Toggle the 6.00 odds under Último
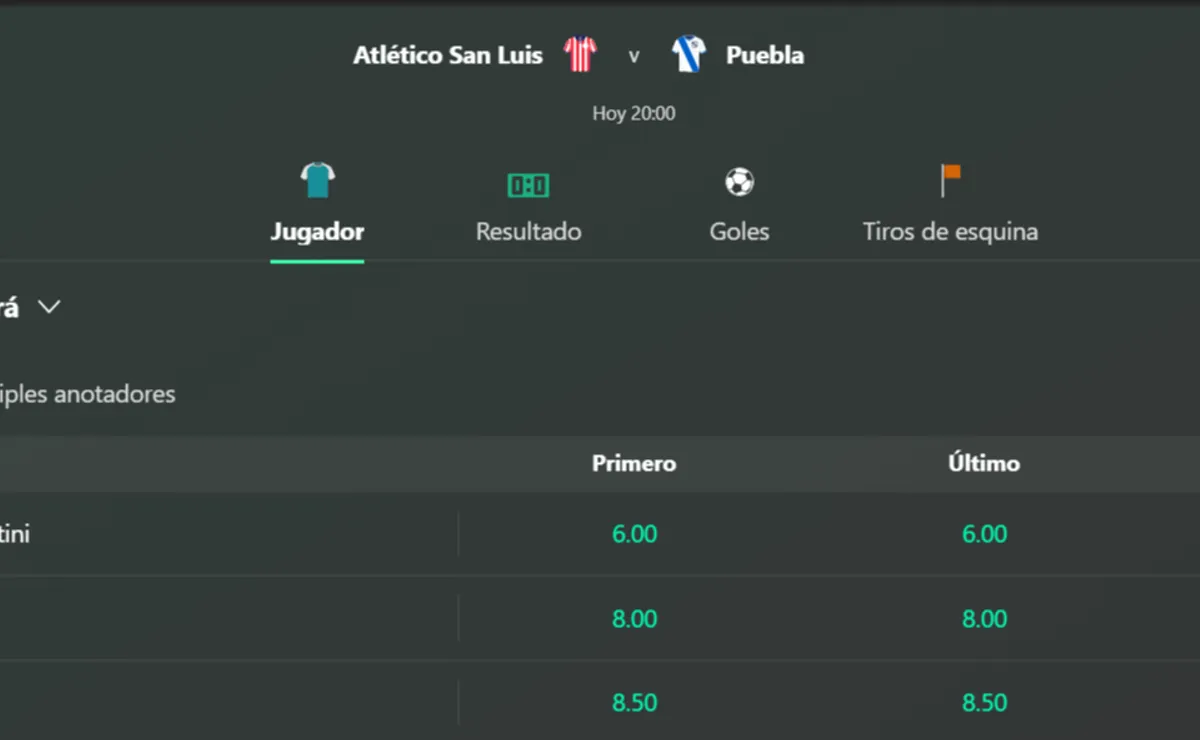 [984, 534]
